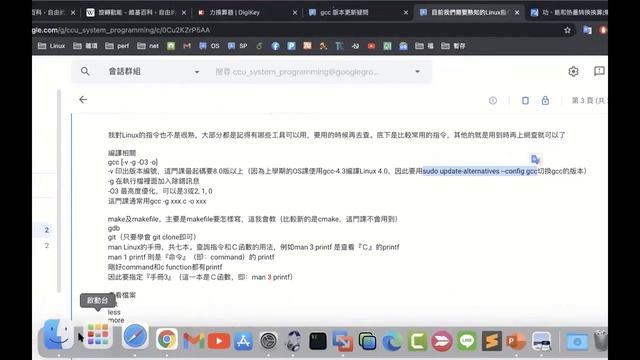Open the SP bookmark

click(x=238, y=46)
